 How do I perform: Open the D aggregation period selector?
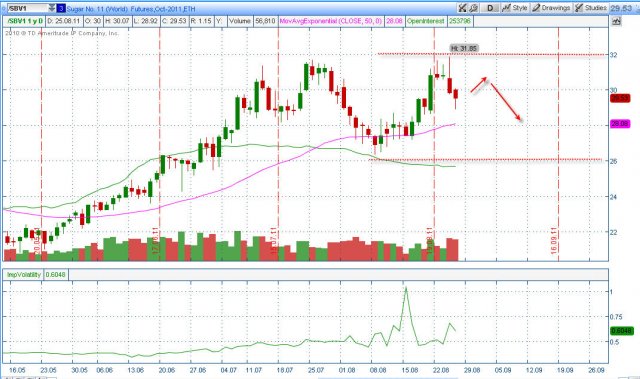[x=490, y=8]
